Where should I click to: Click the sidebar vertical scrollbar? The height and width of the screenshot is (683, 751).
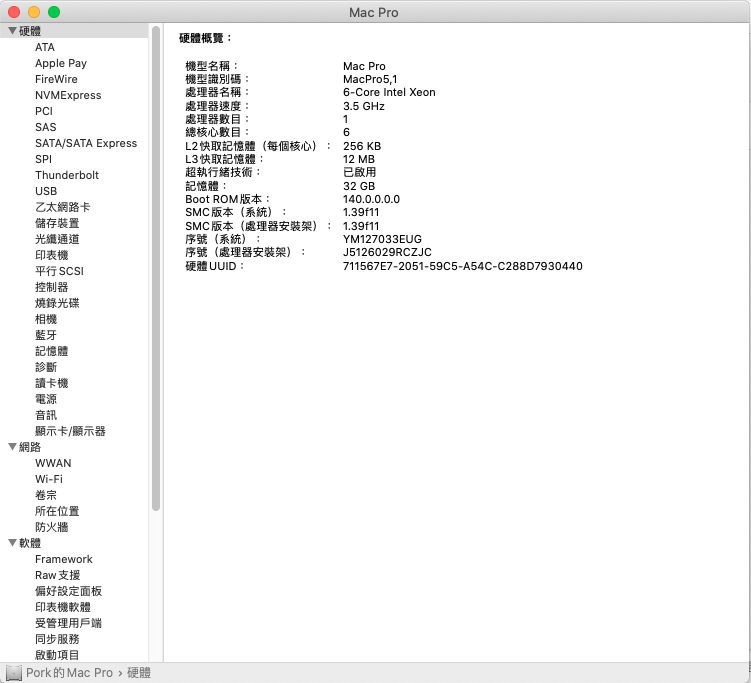click(156, 269)
